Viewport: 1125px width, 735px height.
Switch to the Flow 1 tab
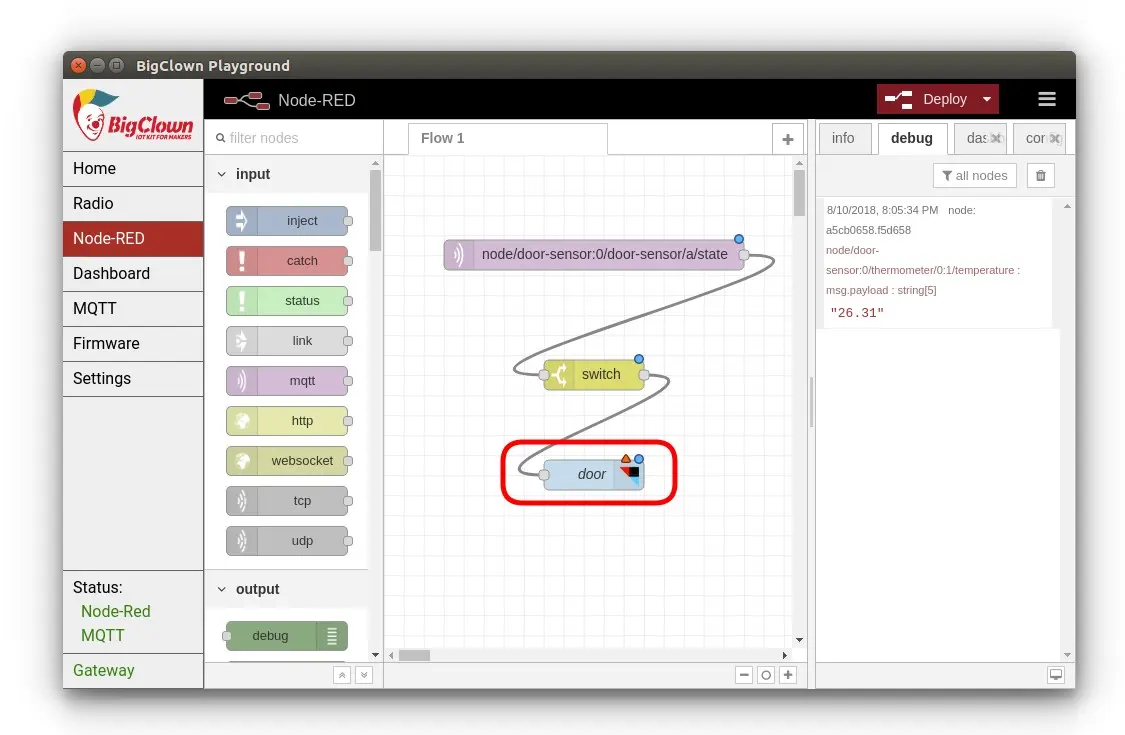507,139
